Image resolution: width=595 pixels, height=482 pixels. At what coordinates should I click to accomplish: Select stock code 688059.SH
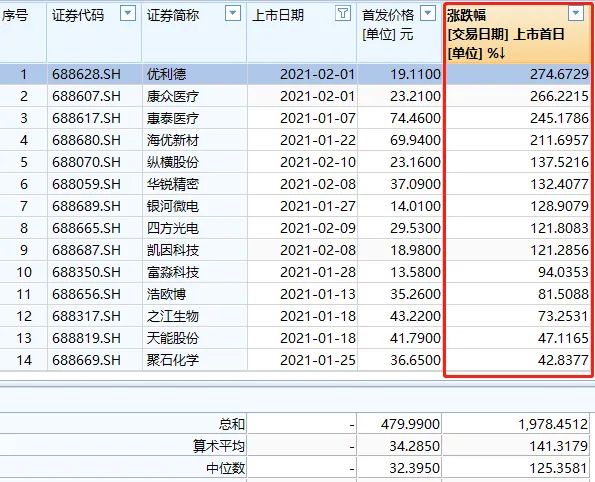tap(86, 184)
